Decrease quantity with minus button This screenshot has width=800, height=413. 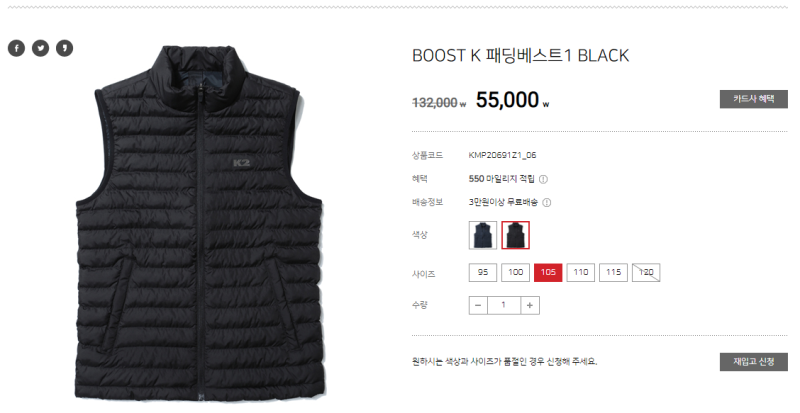[478, 305]
